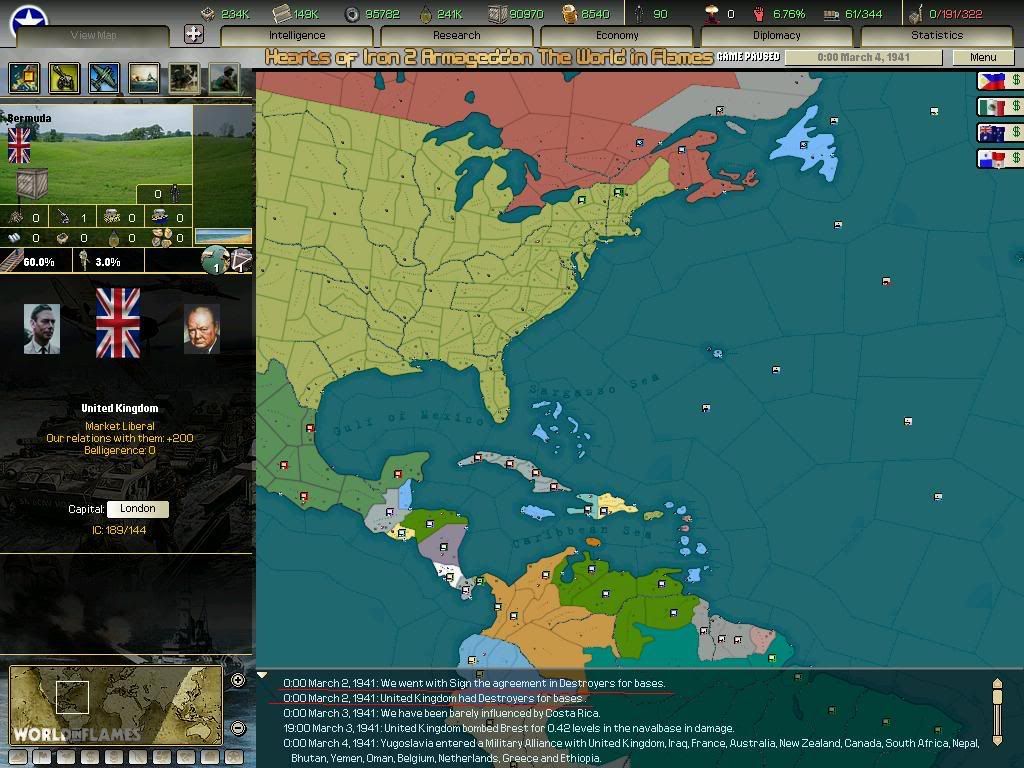
Task: Select the province map overview icon
Action: [24, 76]
